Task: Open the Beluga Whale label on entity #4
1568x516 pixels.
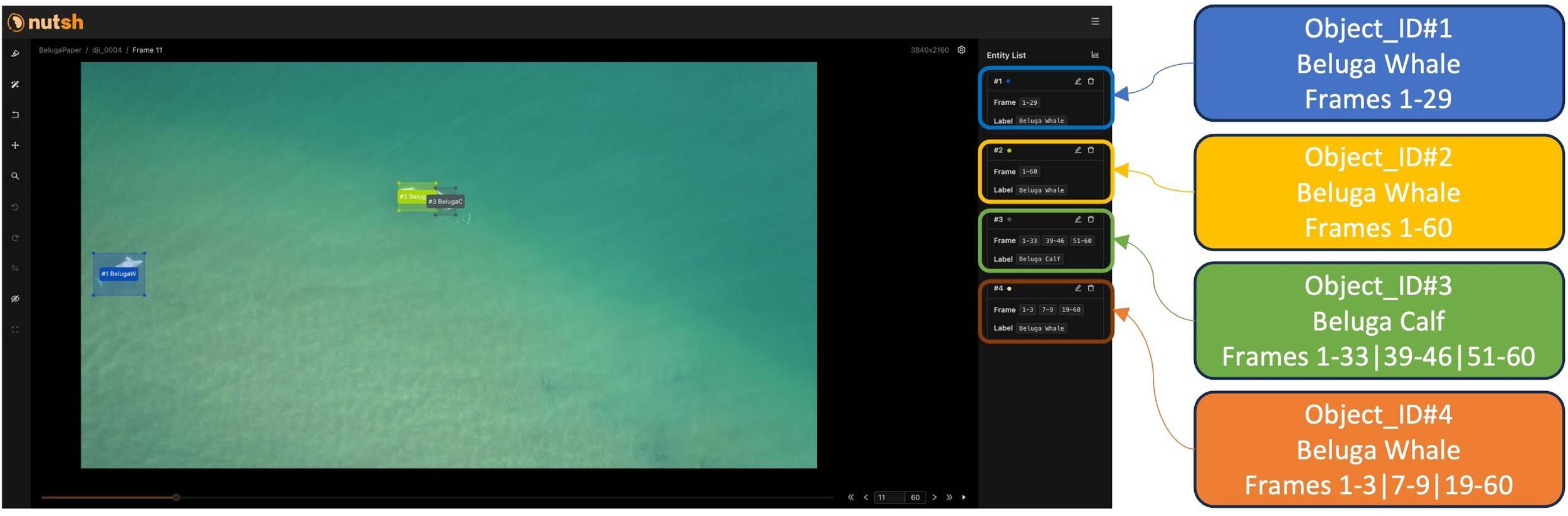Action: click(x=1041, y=328)
